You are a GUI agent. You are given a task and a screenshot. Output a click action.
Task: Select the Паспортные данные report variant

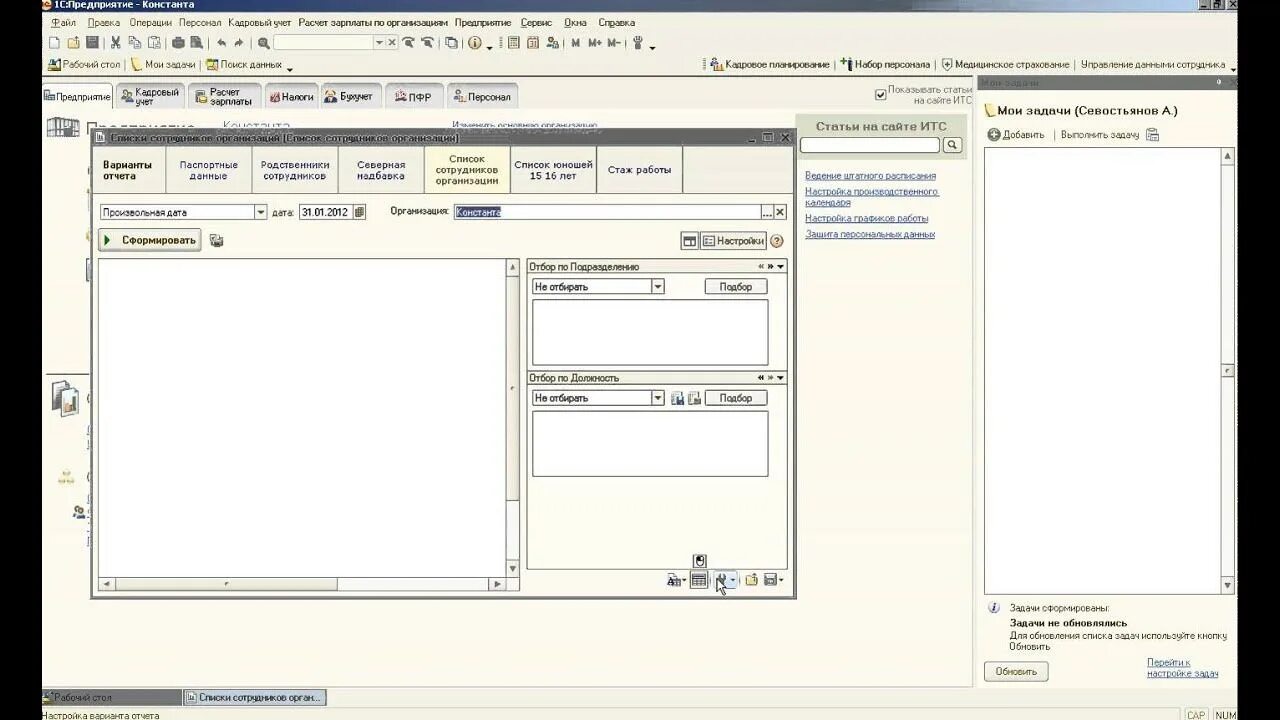tap(209, 170)
